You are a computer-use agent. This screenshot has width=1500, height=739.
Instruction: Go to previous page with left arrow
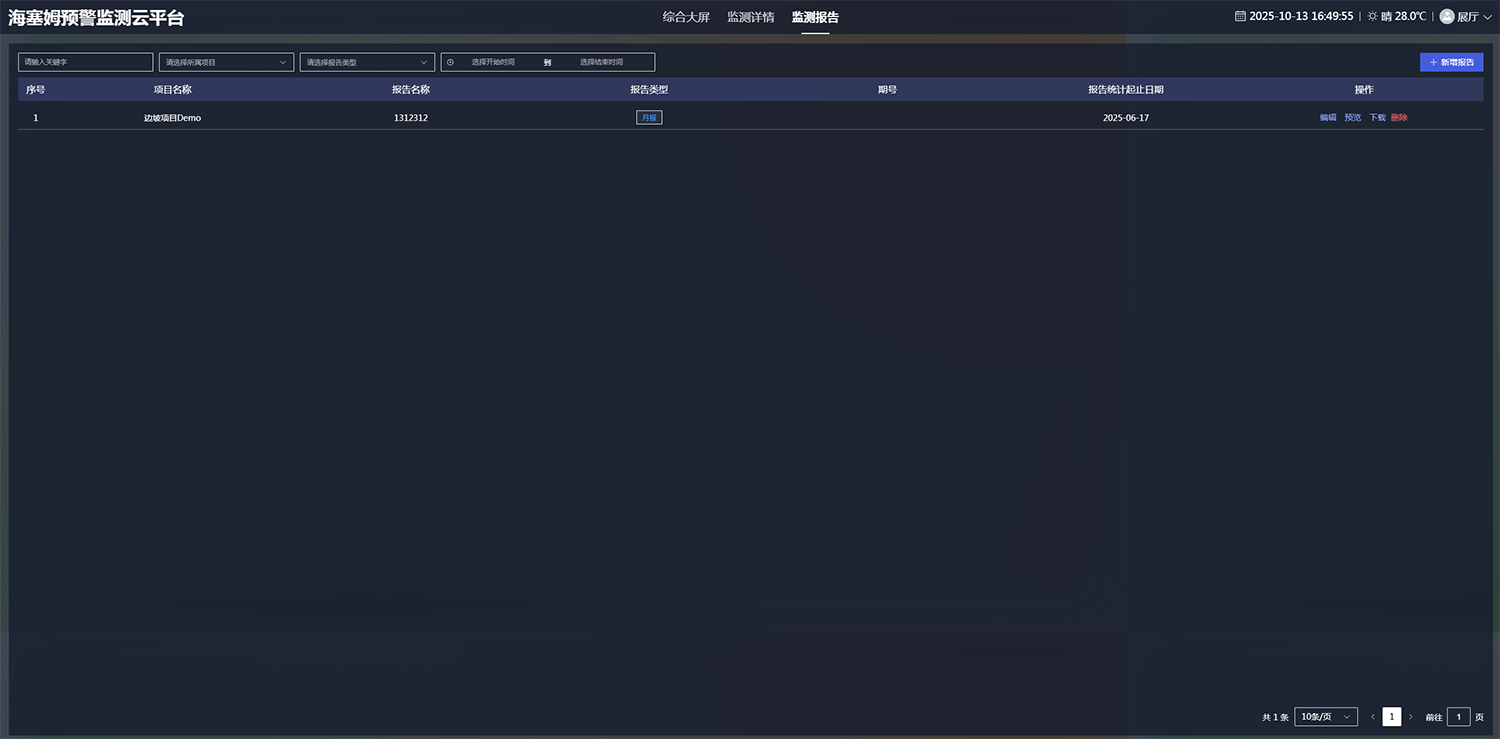click(x=1372, y=717)
